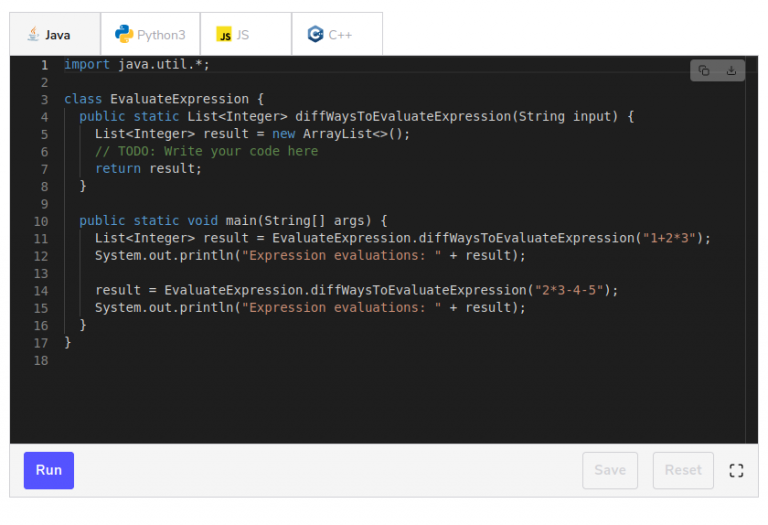
Task: Click the Java coffee cup logo
Action: coord(33,34)
